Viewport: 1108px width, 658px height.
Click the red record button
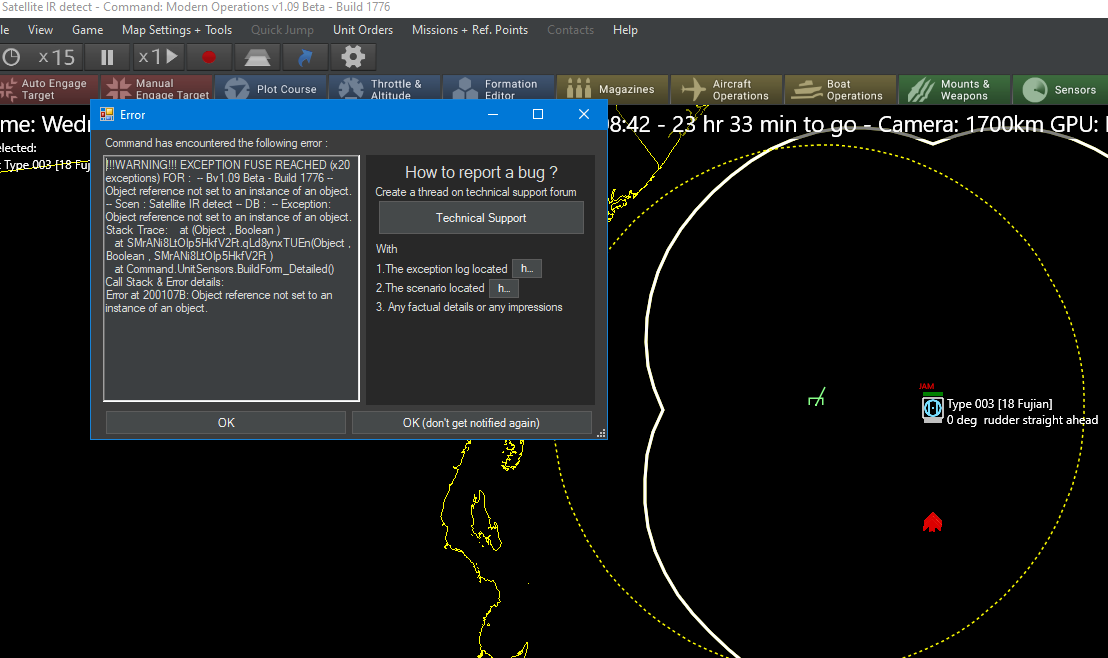(209, 57)
